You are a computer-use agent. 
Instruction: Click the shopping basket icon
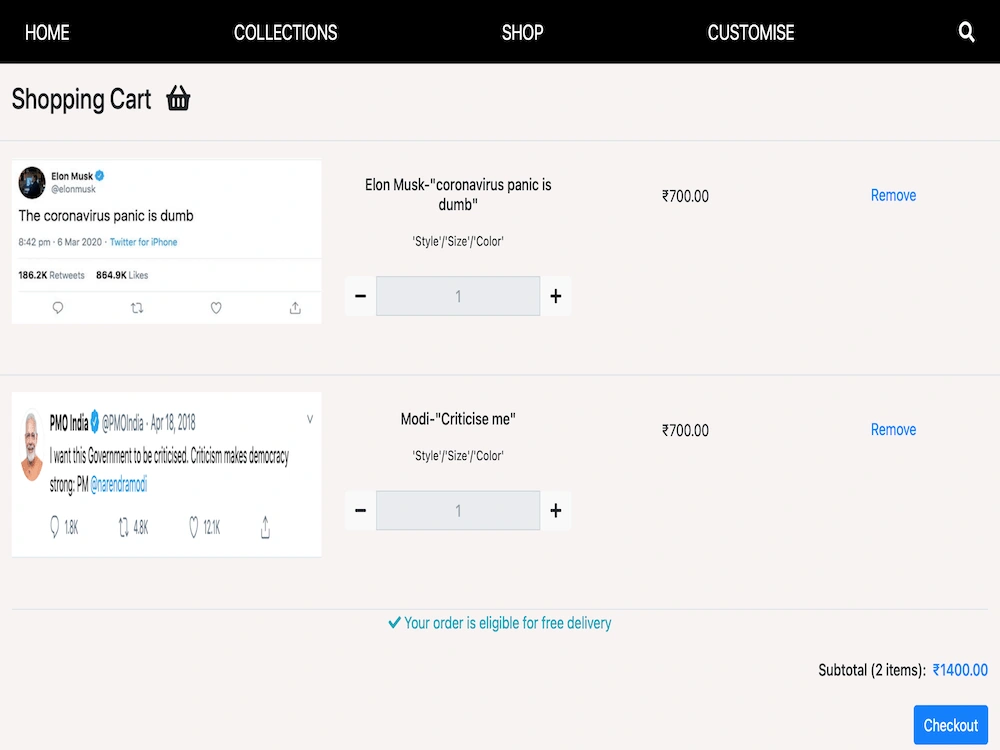(178, 99)
